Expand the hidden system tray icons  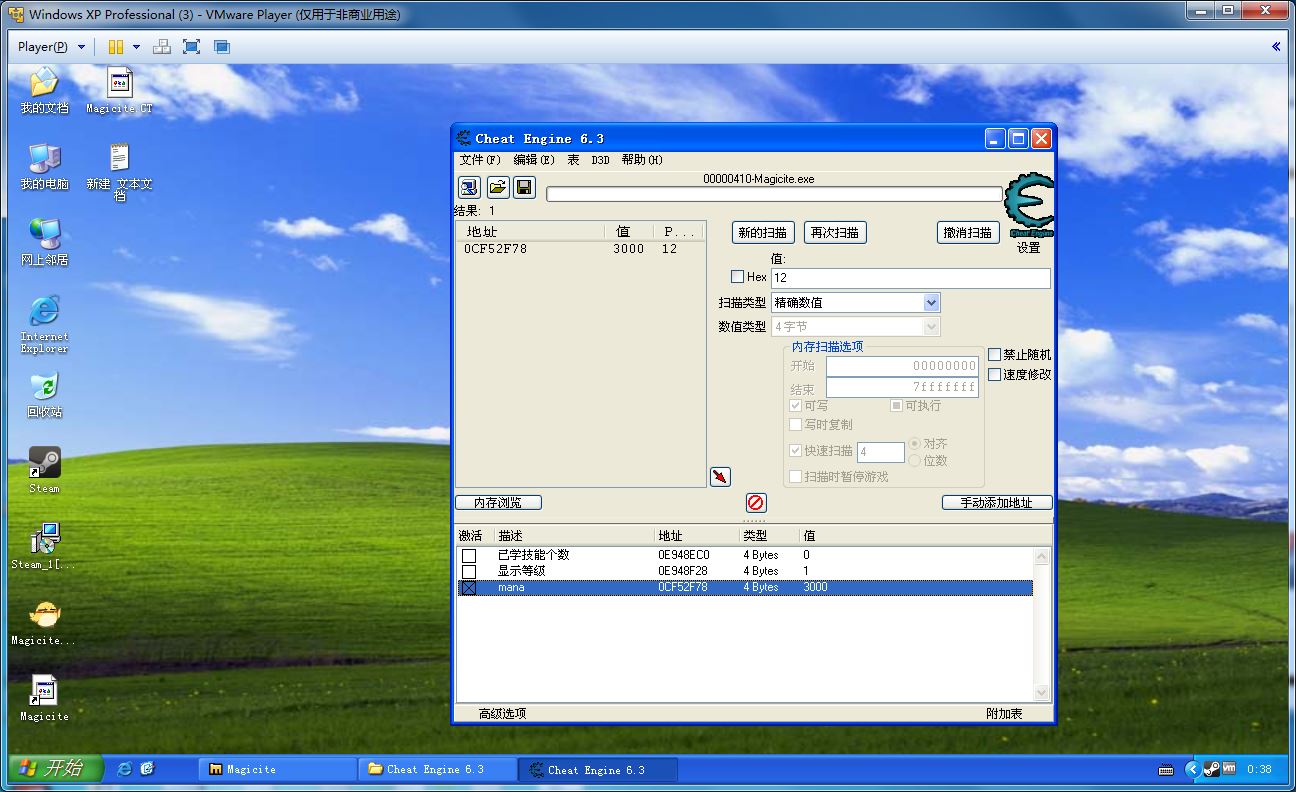point(1192,769)
